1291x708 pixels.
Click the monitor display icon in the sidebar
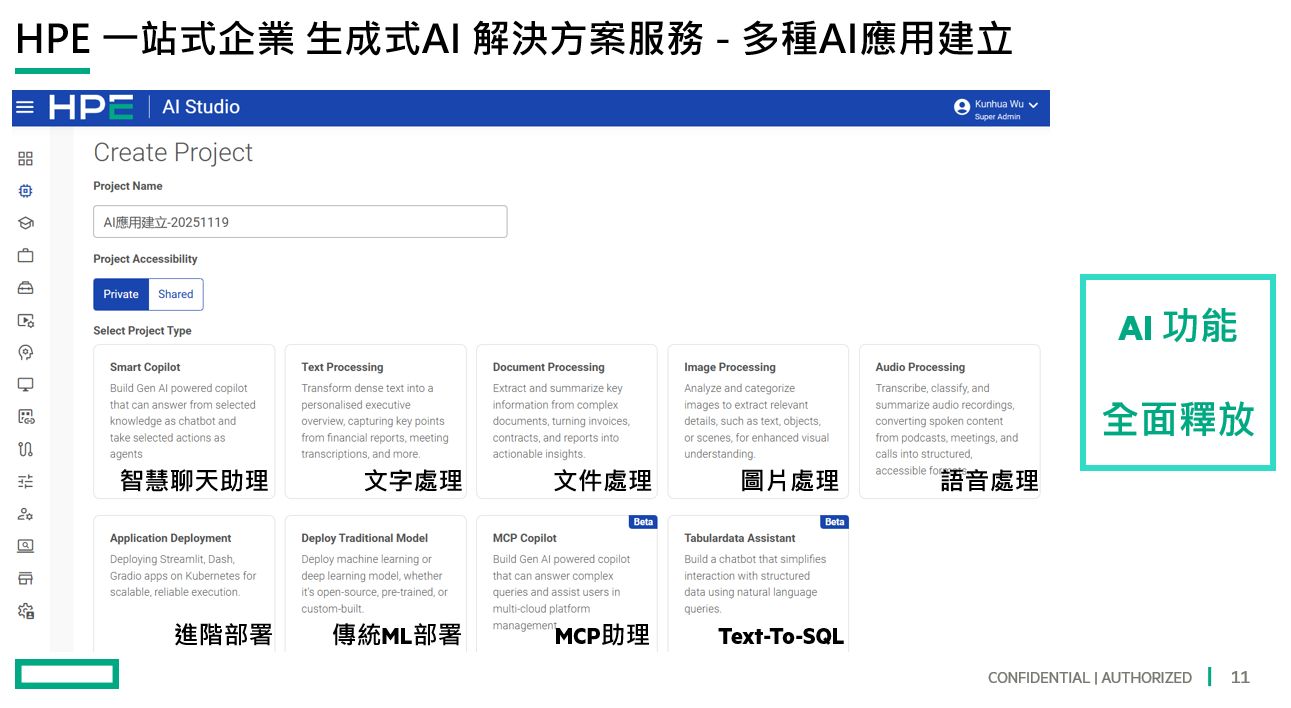point(25,384)
